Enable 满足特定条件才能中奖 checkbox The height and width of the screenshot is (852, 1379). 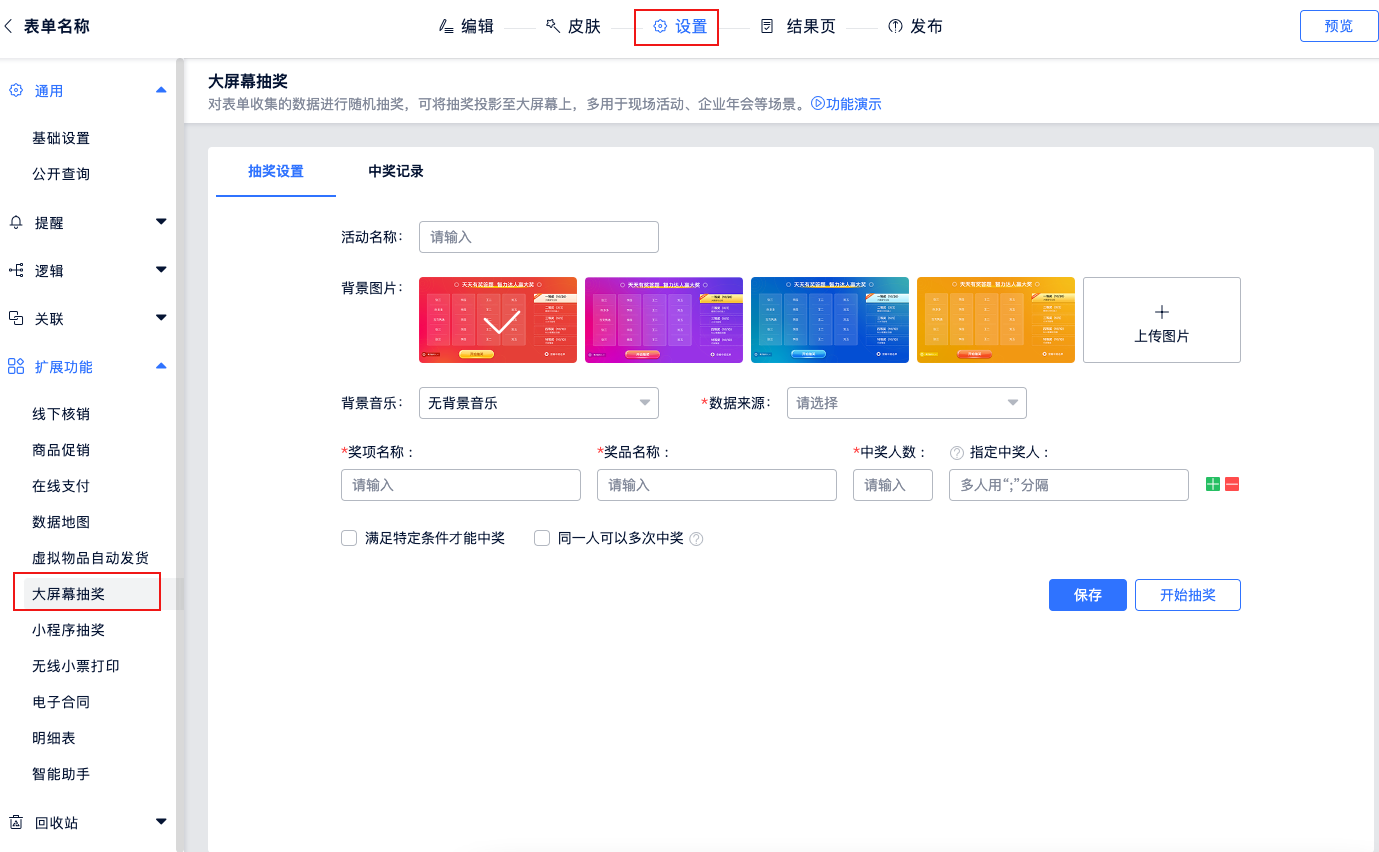point(349,538)
